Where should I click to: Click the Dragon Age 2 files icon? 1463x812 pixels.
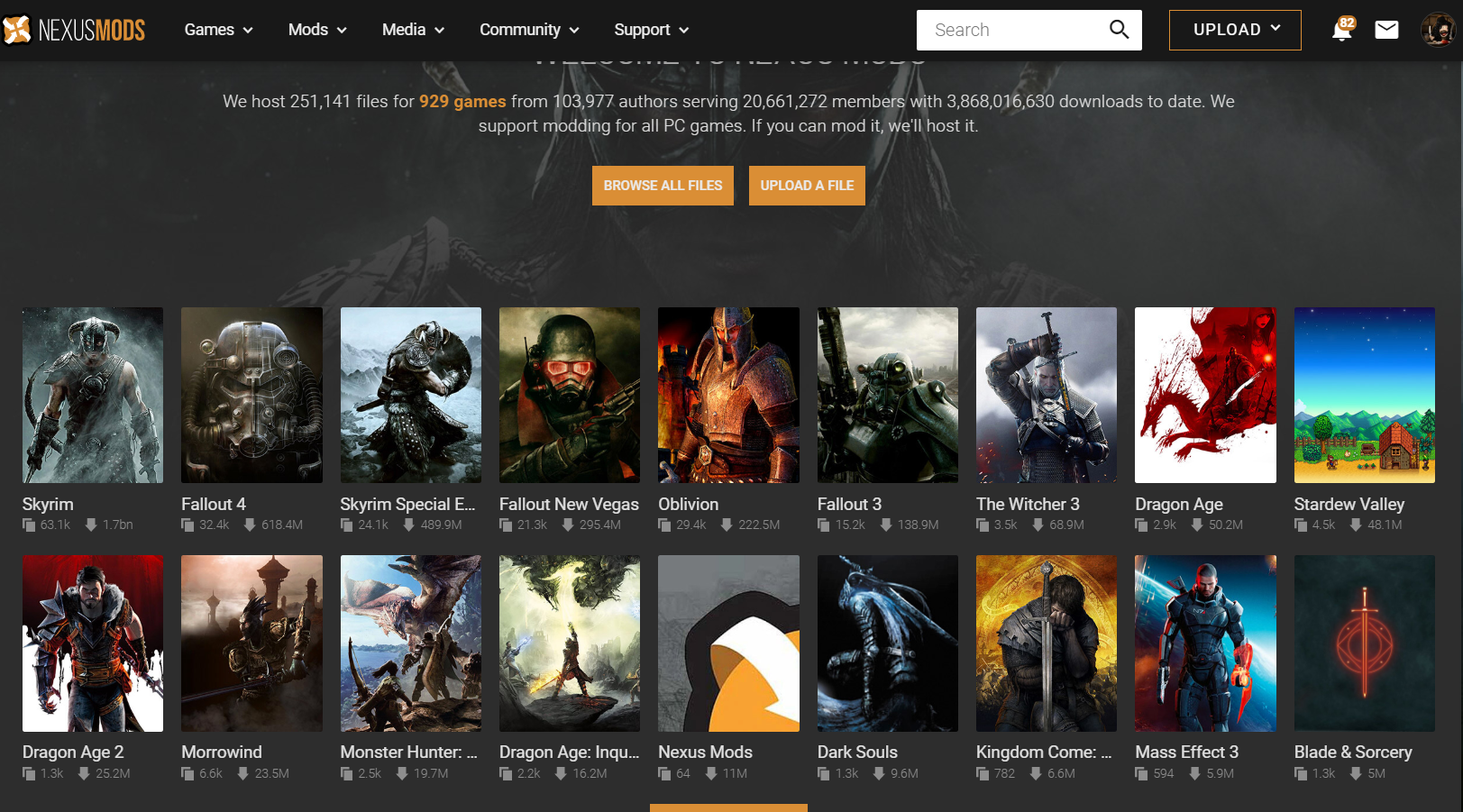click(x=29, y=773)
